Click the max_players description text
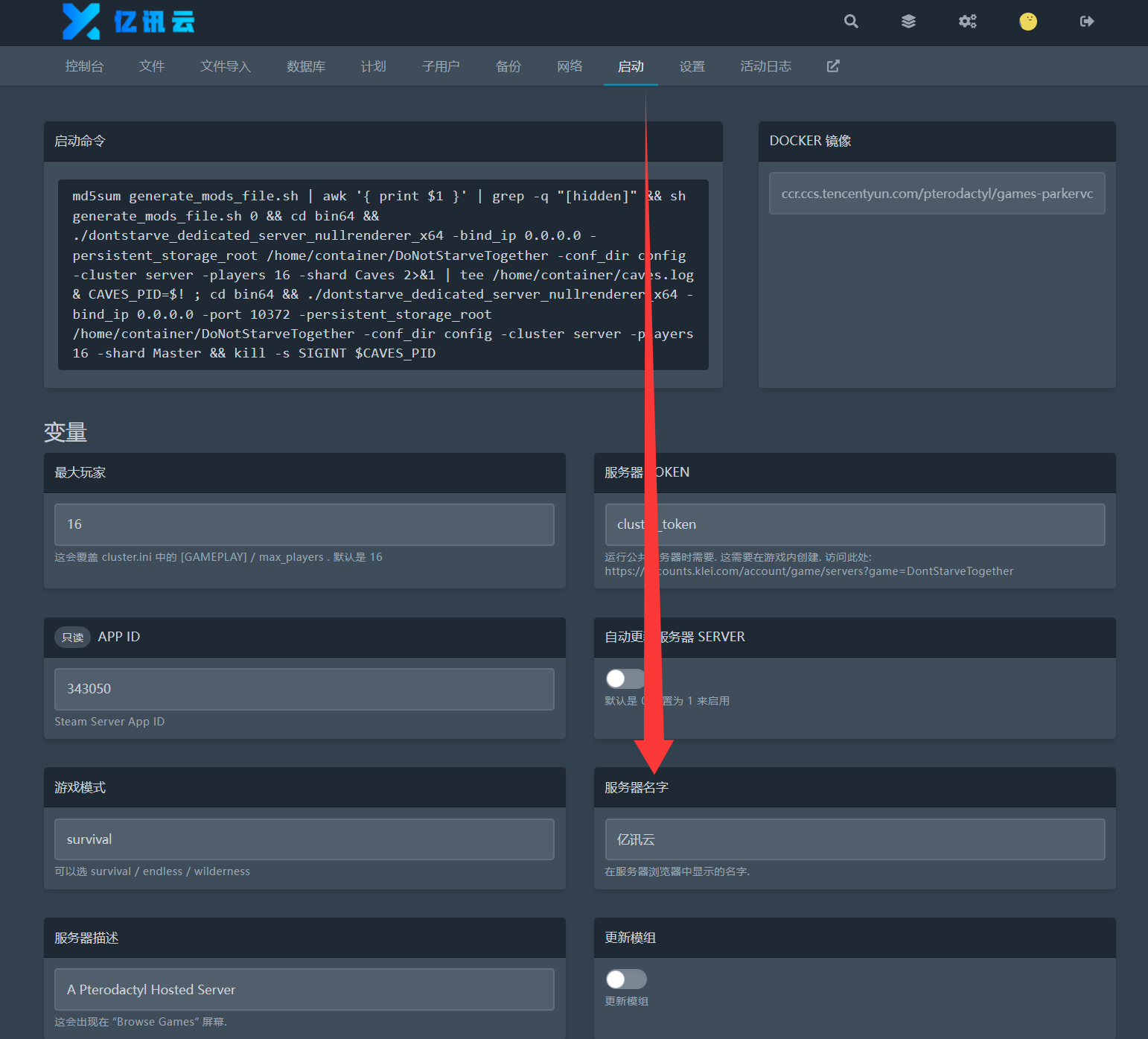 pos(218,557)
